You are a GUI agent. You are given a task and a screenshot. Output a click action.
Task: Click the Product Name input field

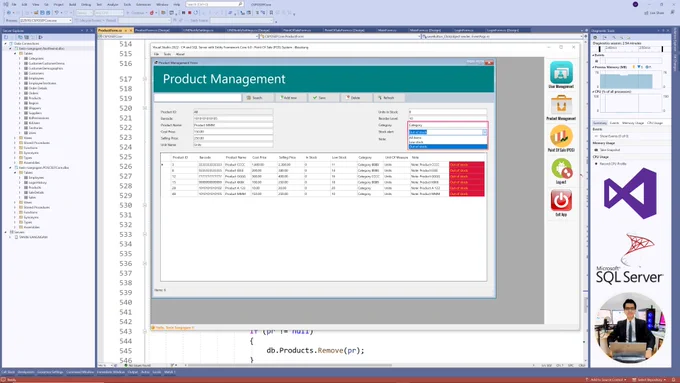[233, 125]
